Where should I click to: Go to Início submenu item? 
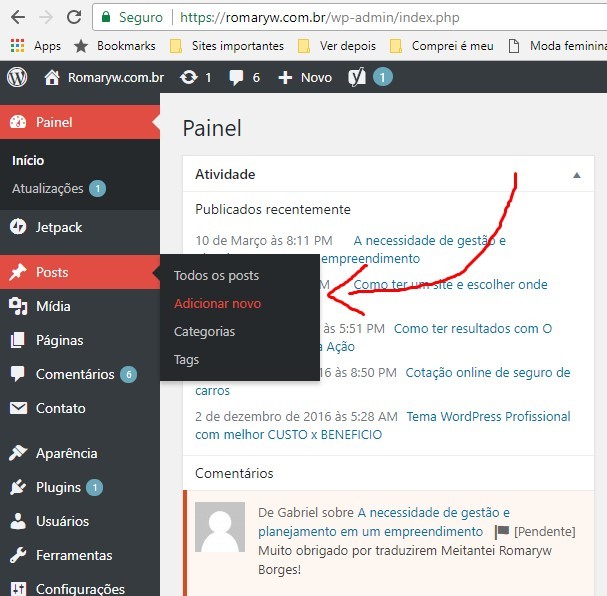[28, 160]
